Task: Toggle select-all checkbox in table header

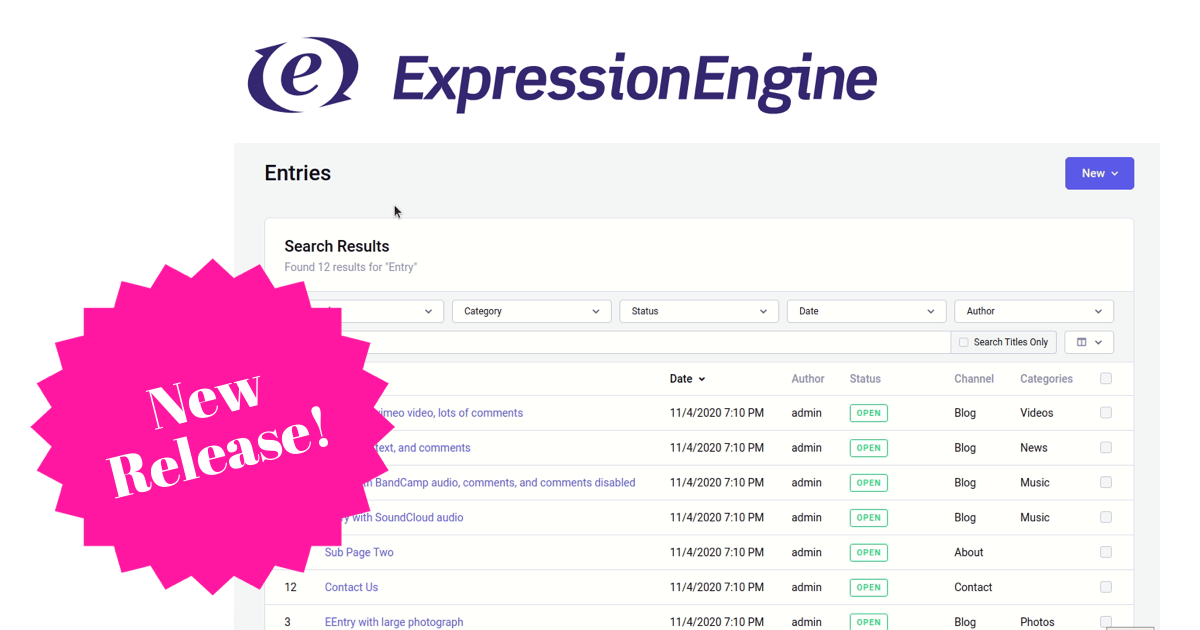Action: [1106, 378]
